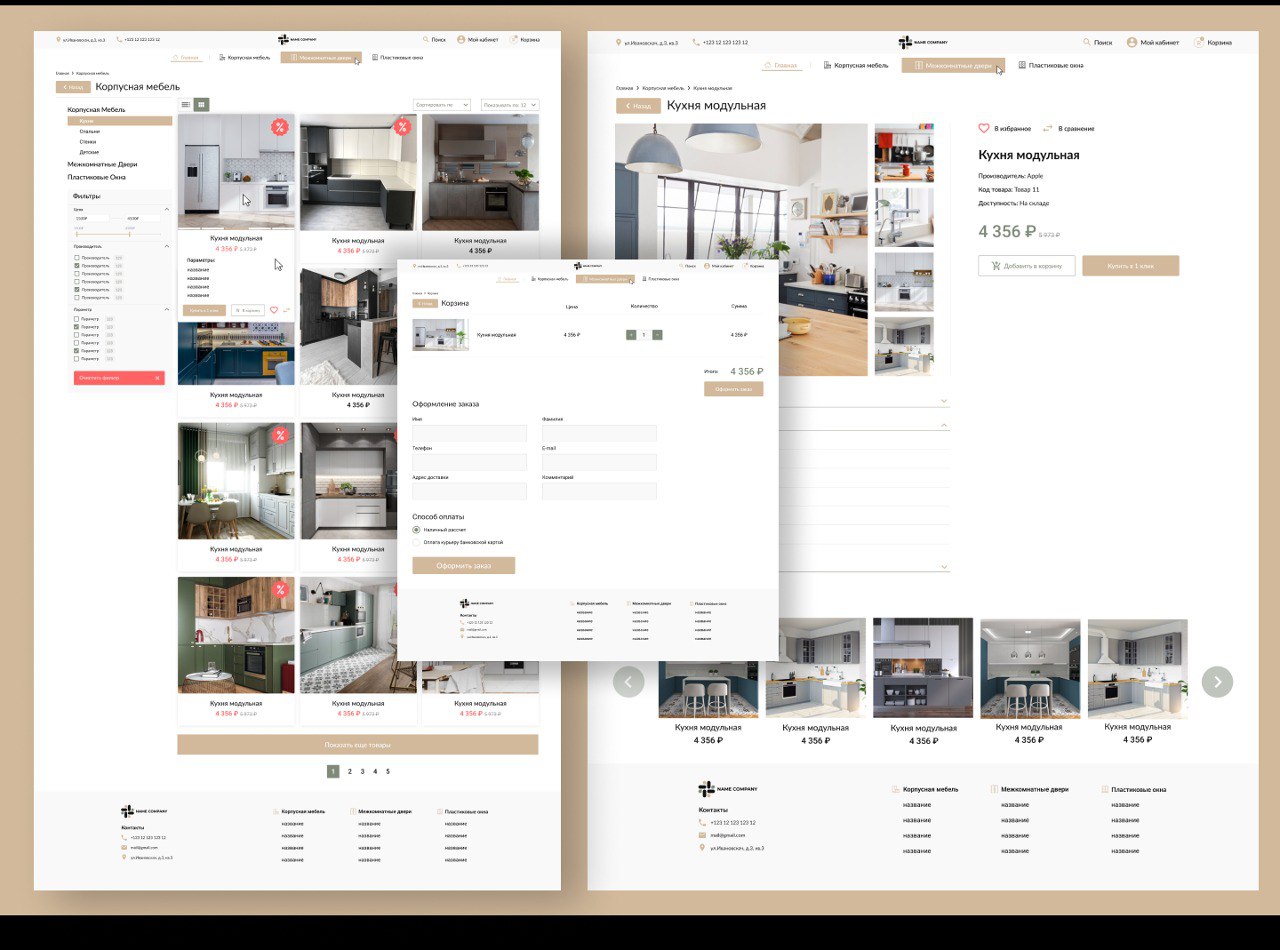Viewport: 1280px width, 950px height.
Task: Select Наличный расчет payment radio button
Action: pyautogui.click(x=417, y=529)
